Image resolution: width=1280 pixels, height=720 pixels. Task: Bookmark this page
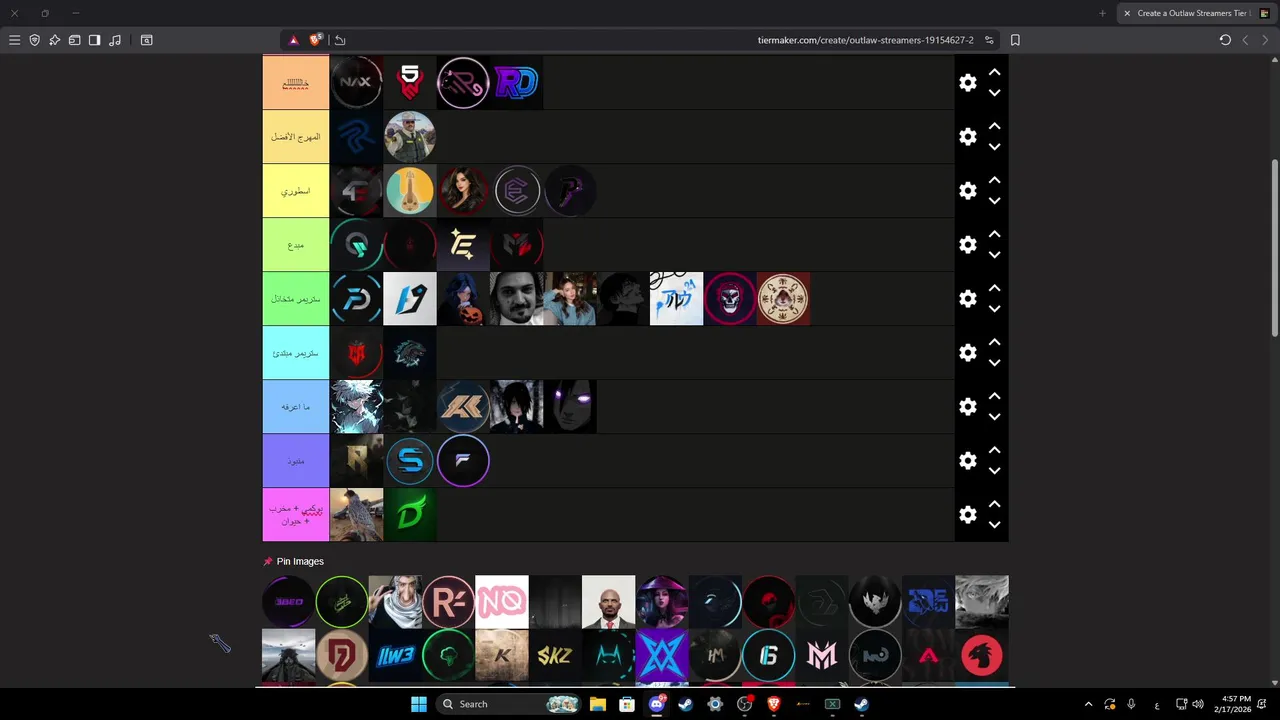1015,40
